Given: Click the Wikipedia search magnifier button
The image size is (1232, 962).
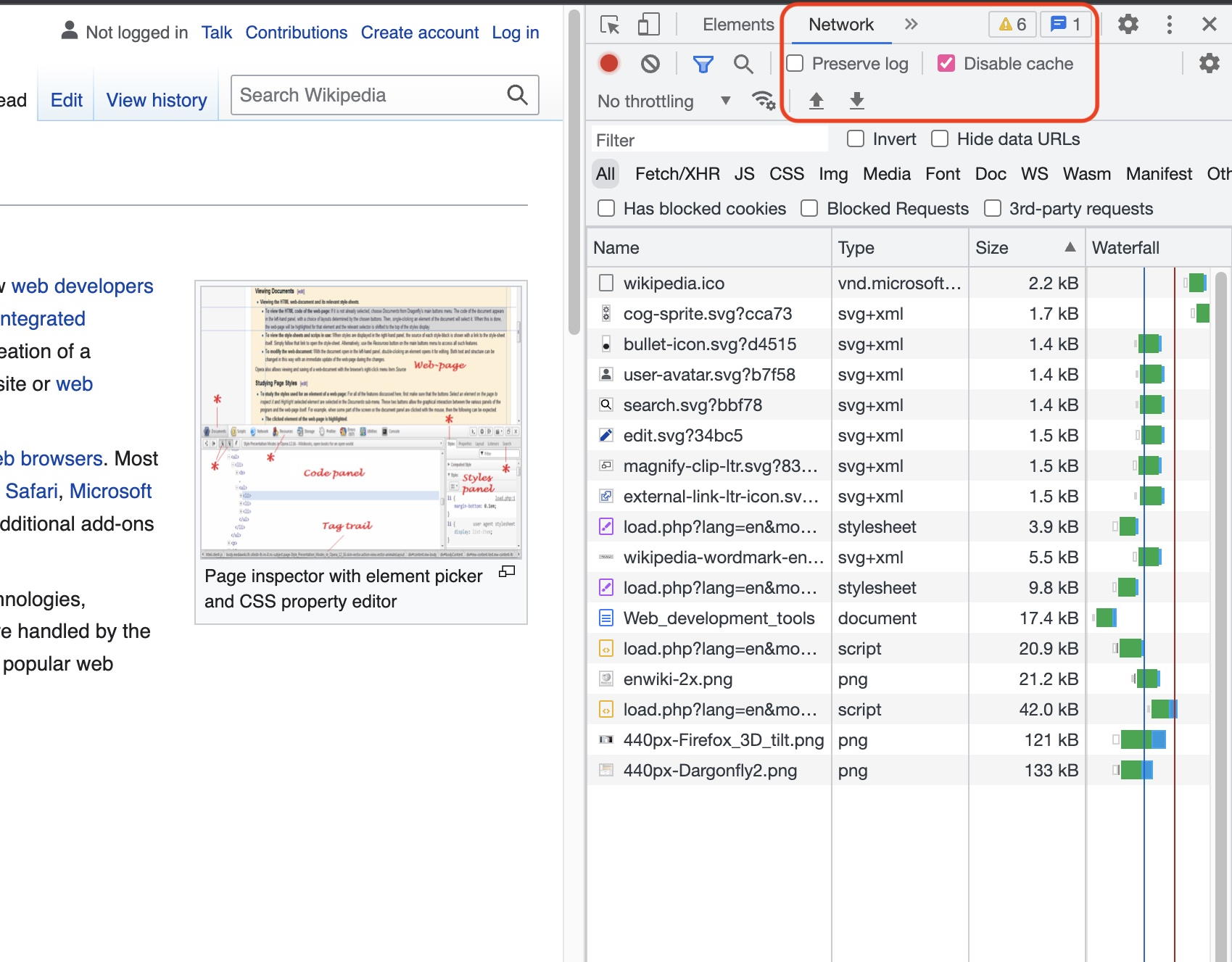Looking at the screenshot, I should [517, 95].
